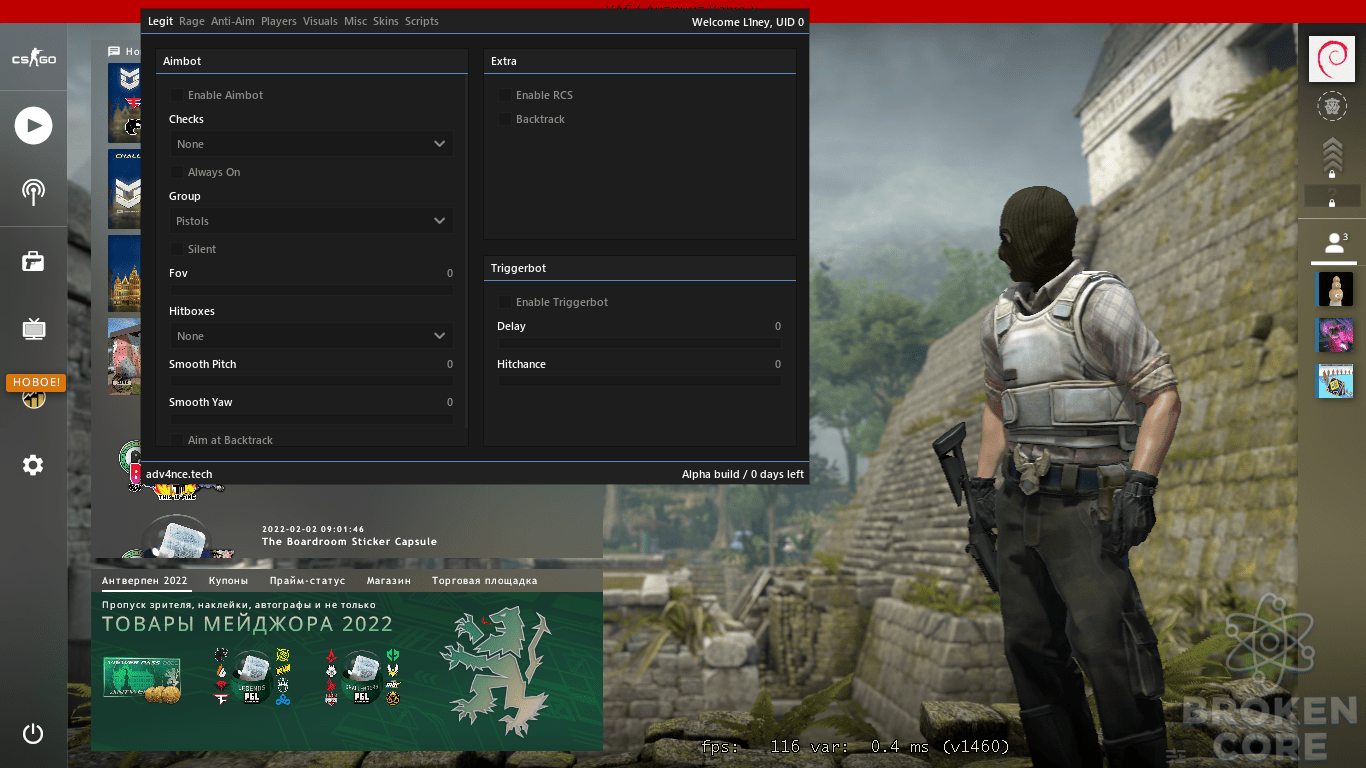Open the Play menu button

click(x=33, y=126)
